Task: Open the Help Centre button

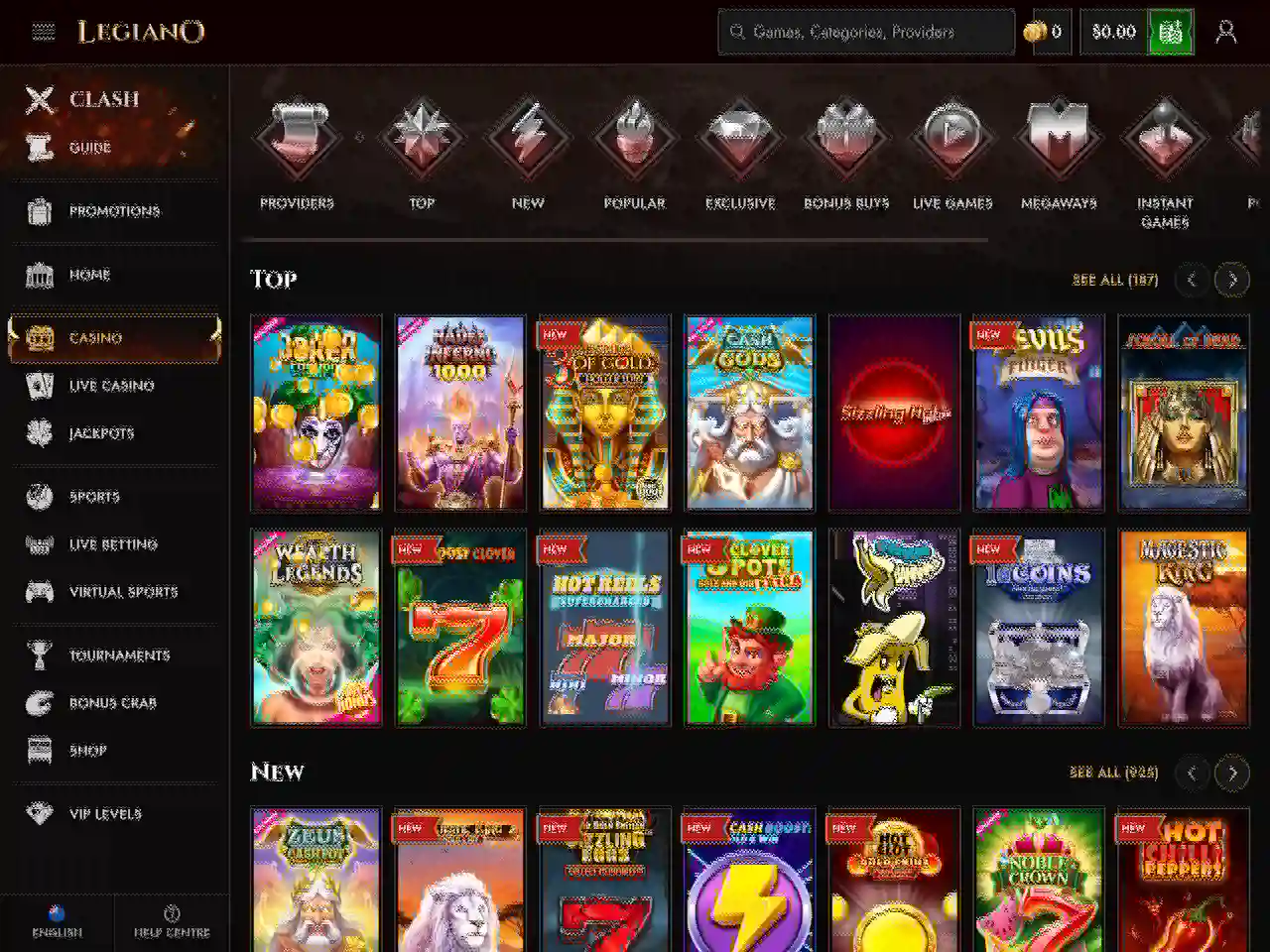Action: tap(172, 922)
